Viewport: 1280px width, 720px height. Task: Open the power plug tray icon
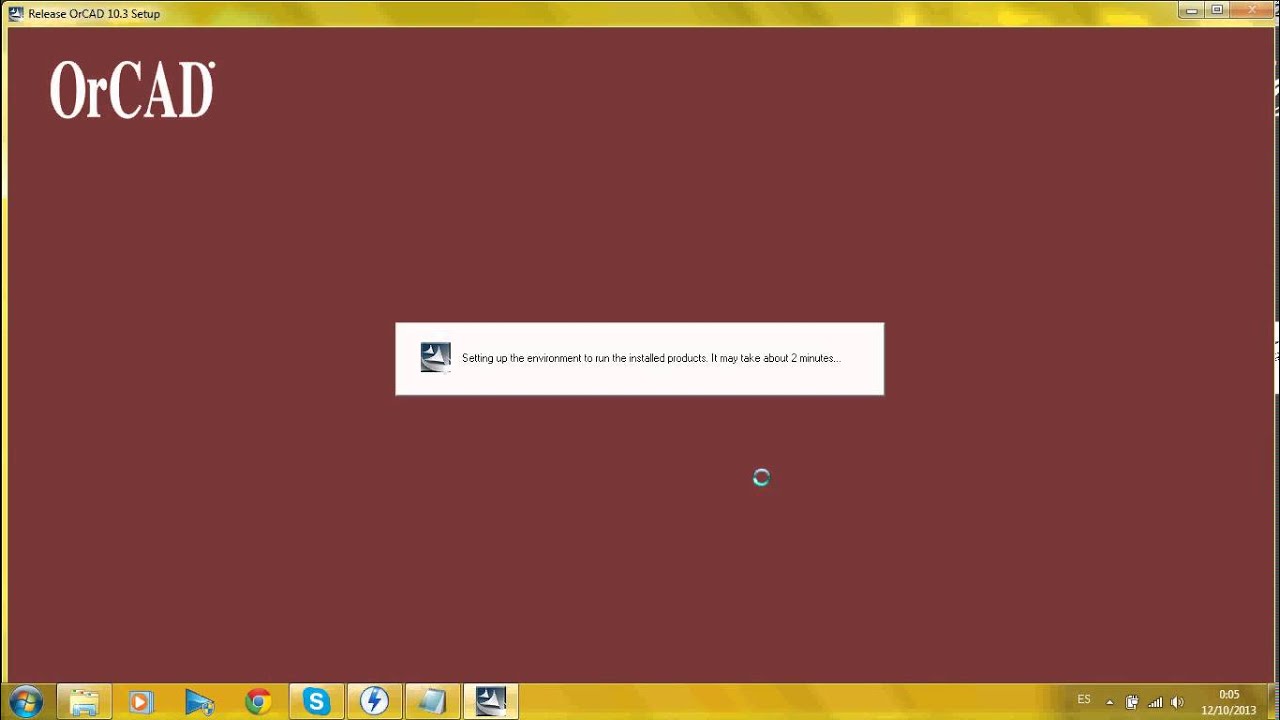coord(1132,702)
